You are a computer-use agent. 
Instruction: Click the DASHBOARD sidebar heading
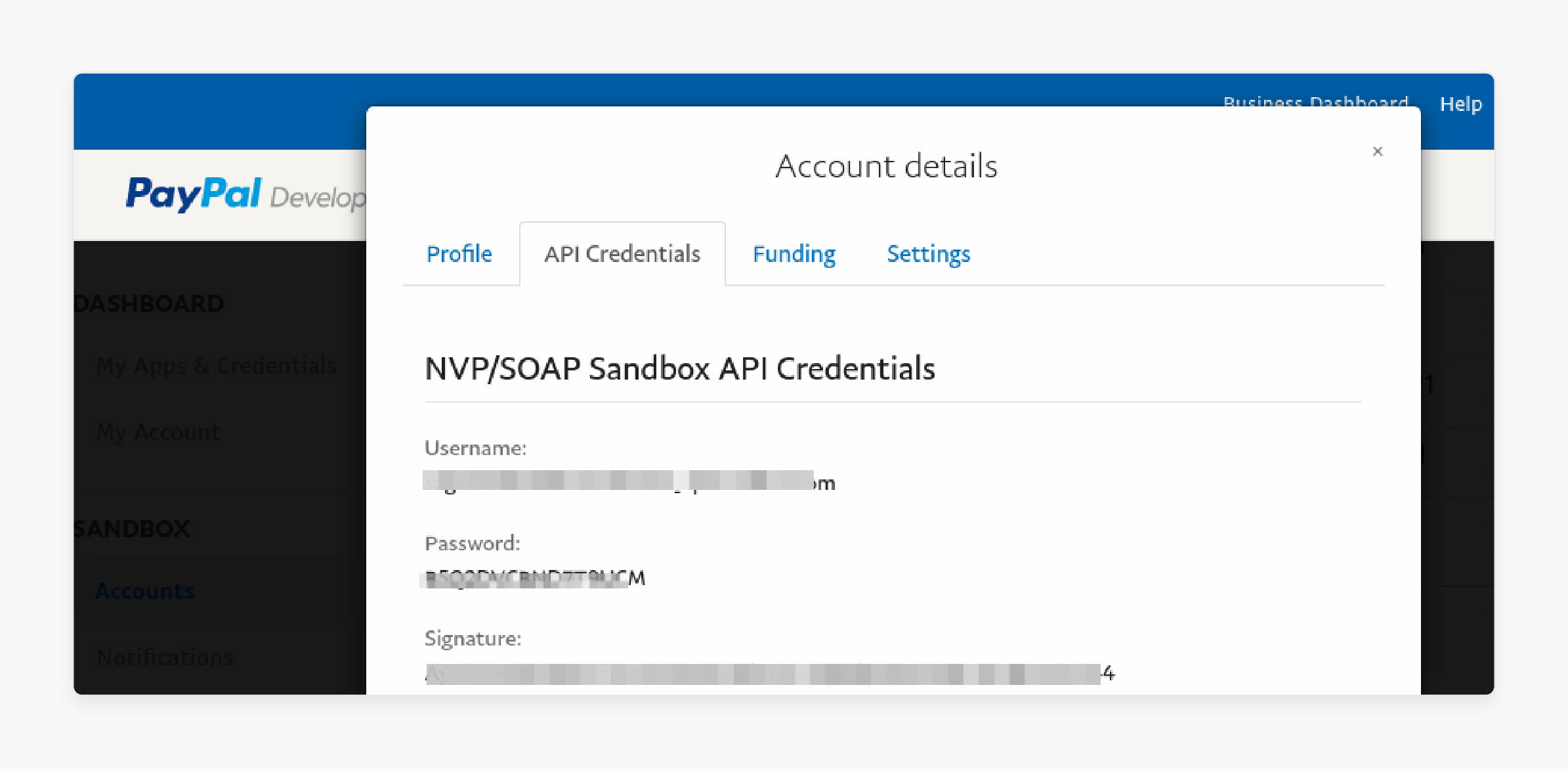pos(149,303)
